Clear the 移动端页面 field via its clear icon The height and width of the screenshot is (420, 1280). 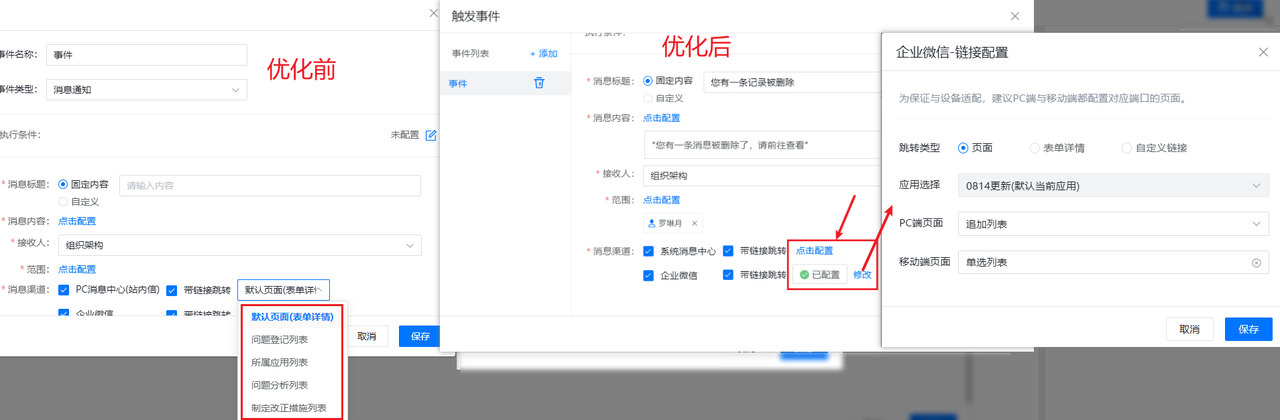[1256, 263]
